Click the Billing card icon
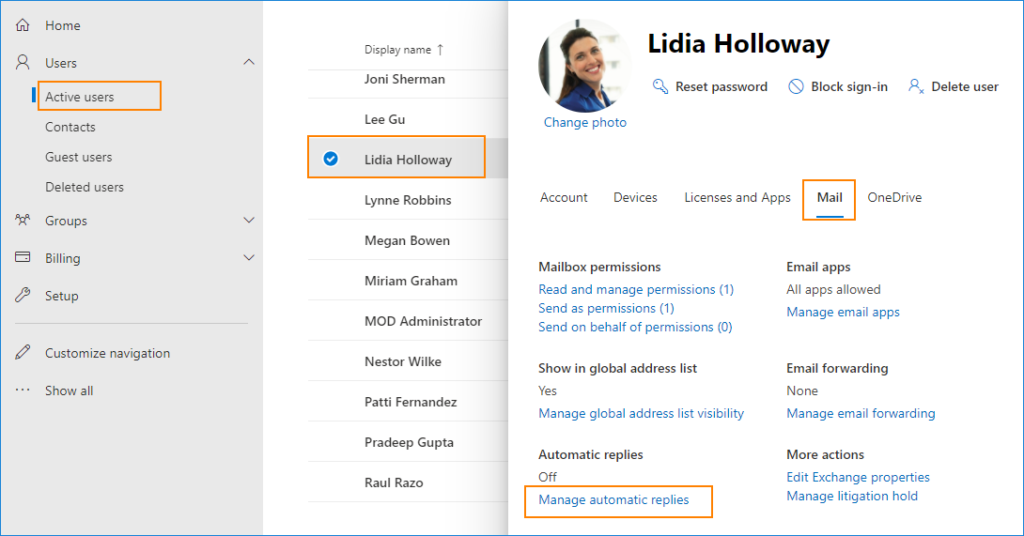 tap(22, 257)
